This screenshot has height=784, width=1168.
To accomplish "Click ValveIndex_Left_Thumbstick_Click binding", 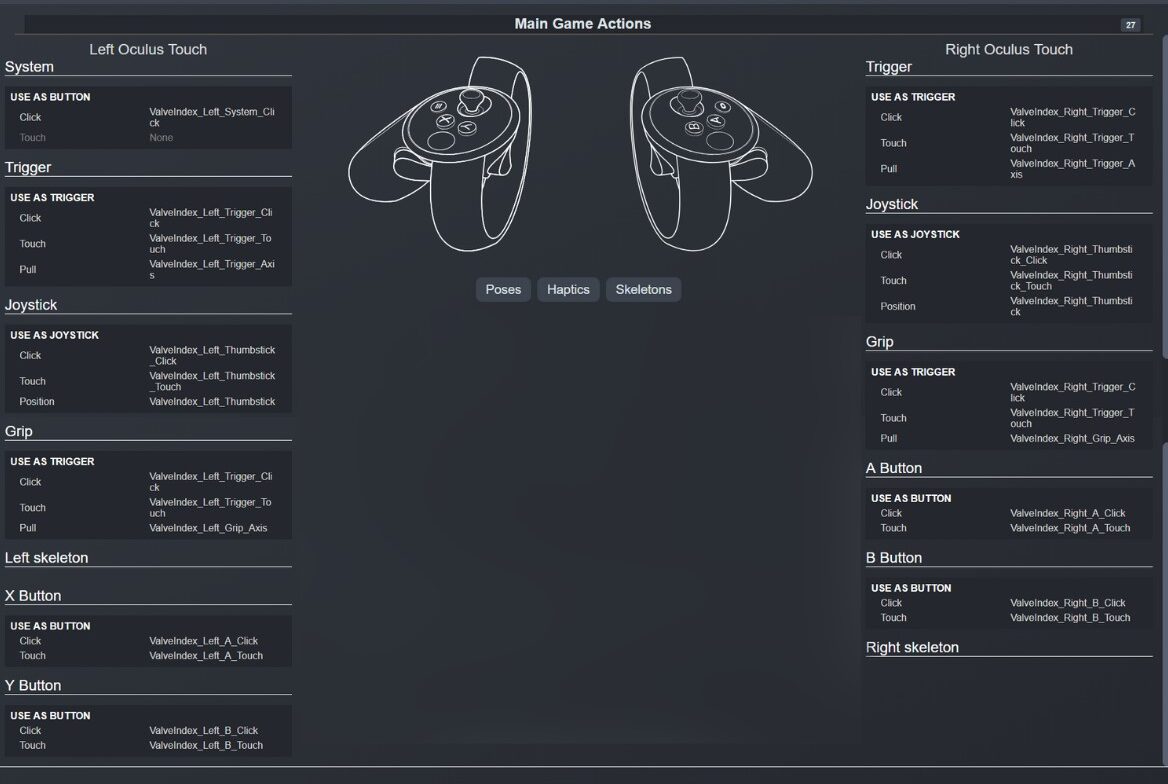I will [212, 355].
